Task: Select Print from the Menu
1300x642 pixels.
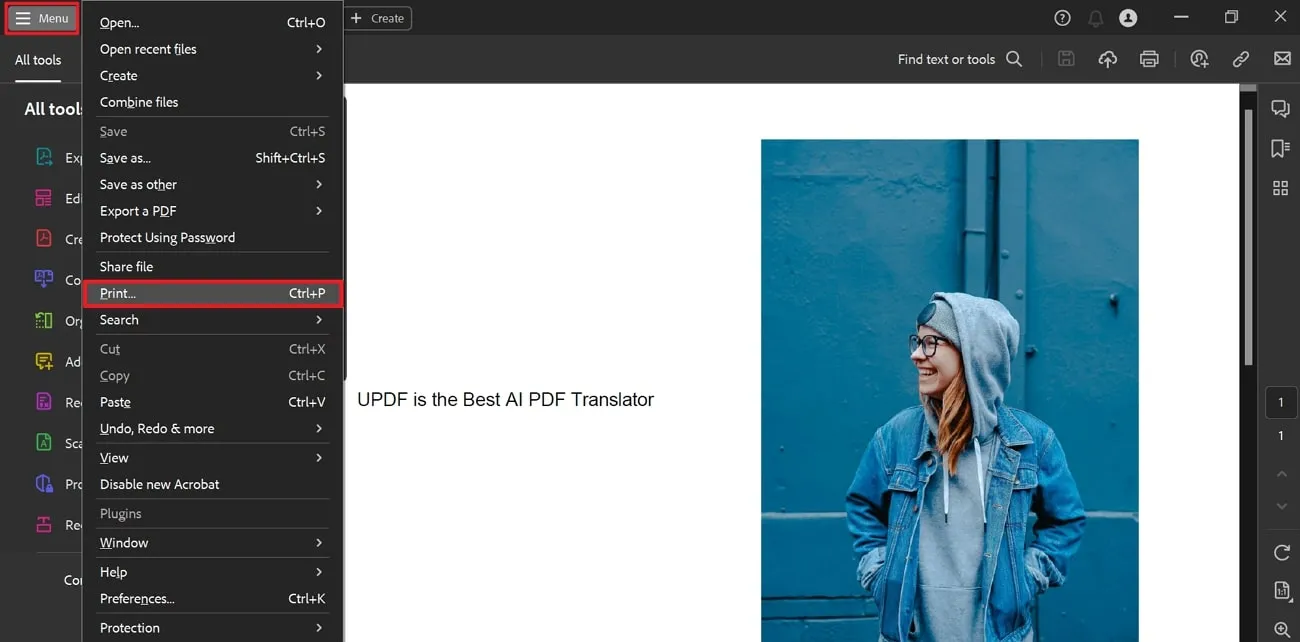Action: tap(117, 293)
